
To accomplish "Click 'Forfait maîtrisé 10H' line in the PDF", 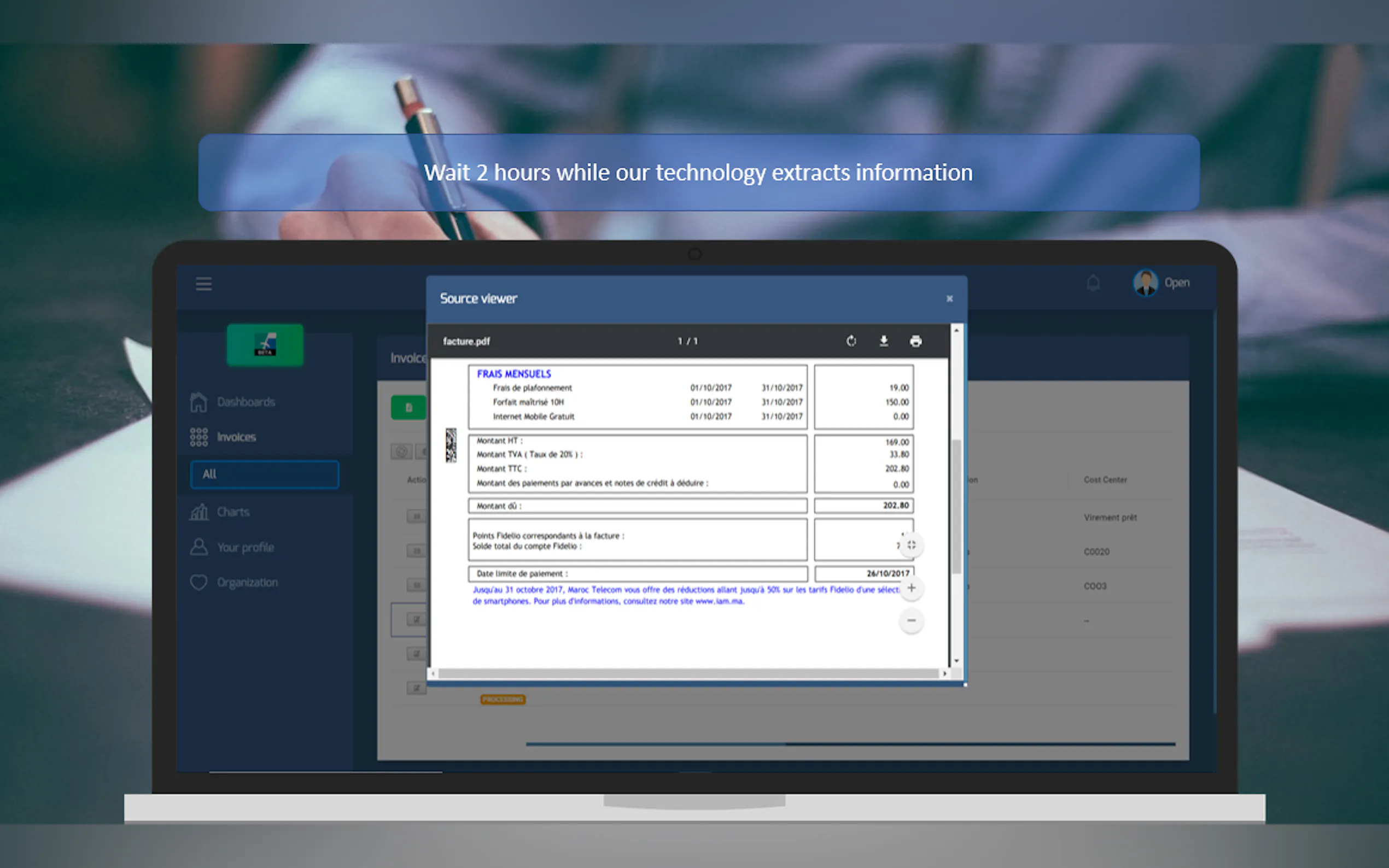I will pos(528,402).
